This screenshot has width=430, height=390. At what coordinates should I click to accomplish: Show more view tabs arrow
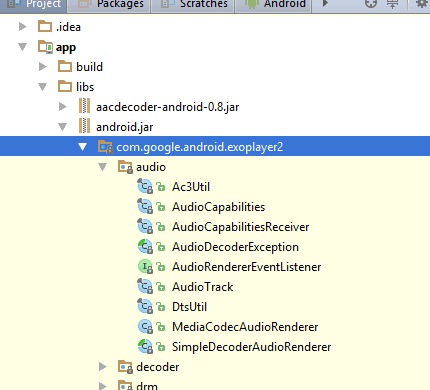(326, 3)
